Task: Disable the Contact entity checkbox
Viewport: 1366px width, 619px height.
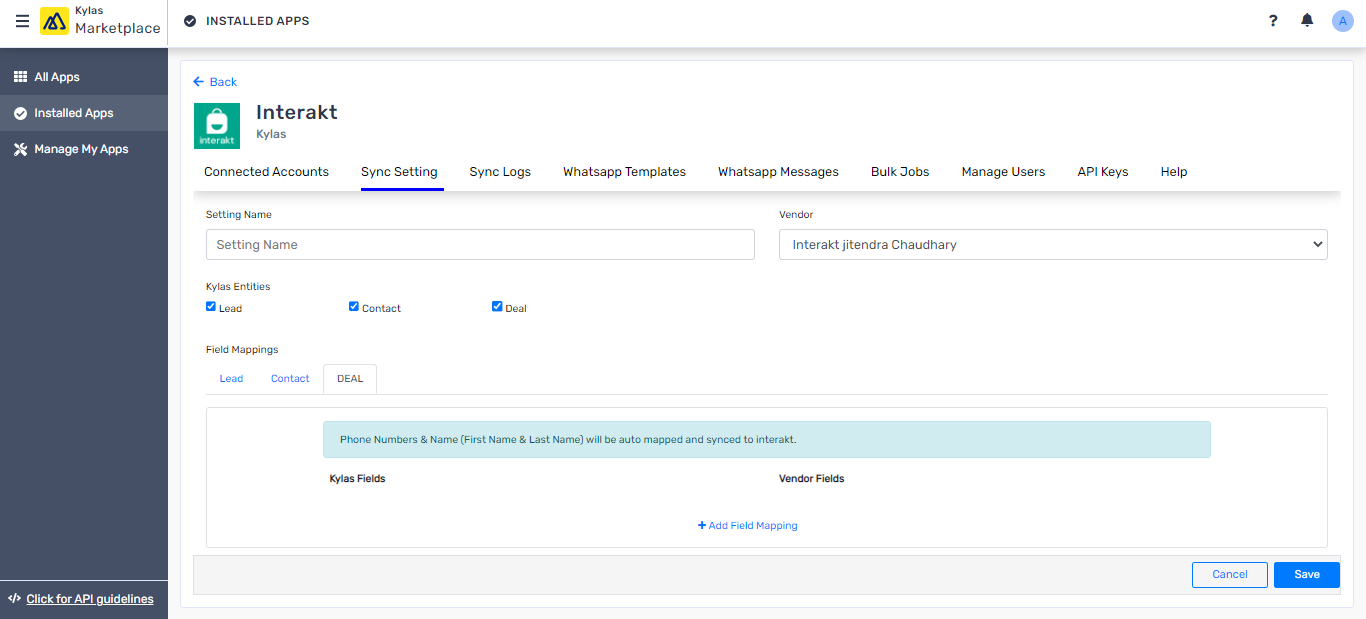Action: 353,306
